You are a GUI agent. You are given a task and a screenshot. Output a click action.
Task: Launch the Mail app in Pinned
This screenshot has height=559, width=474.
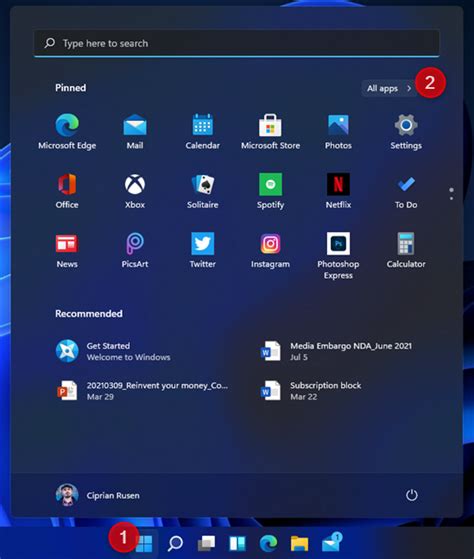coord(135,131)
